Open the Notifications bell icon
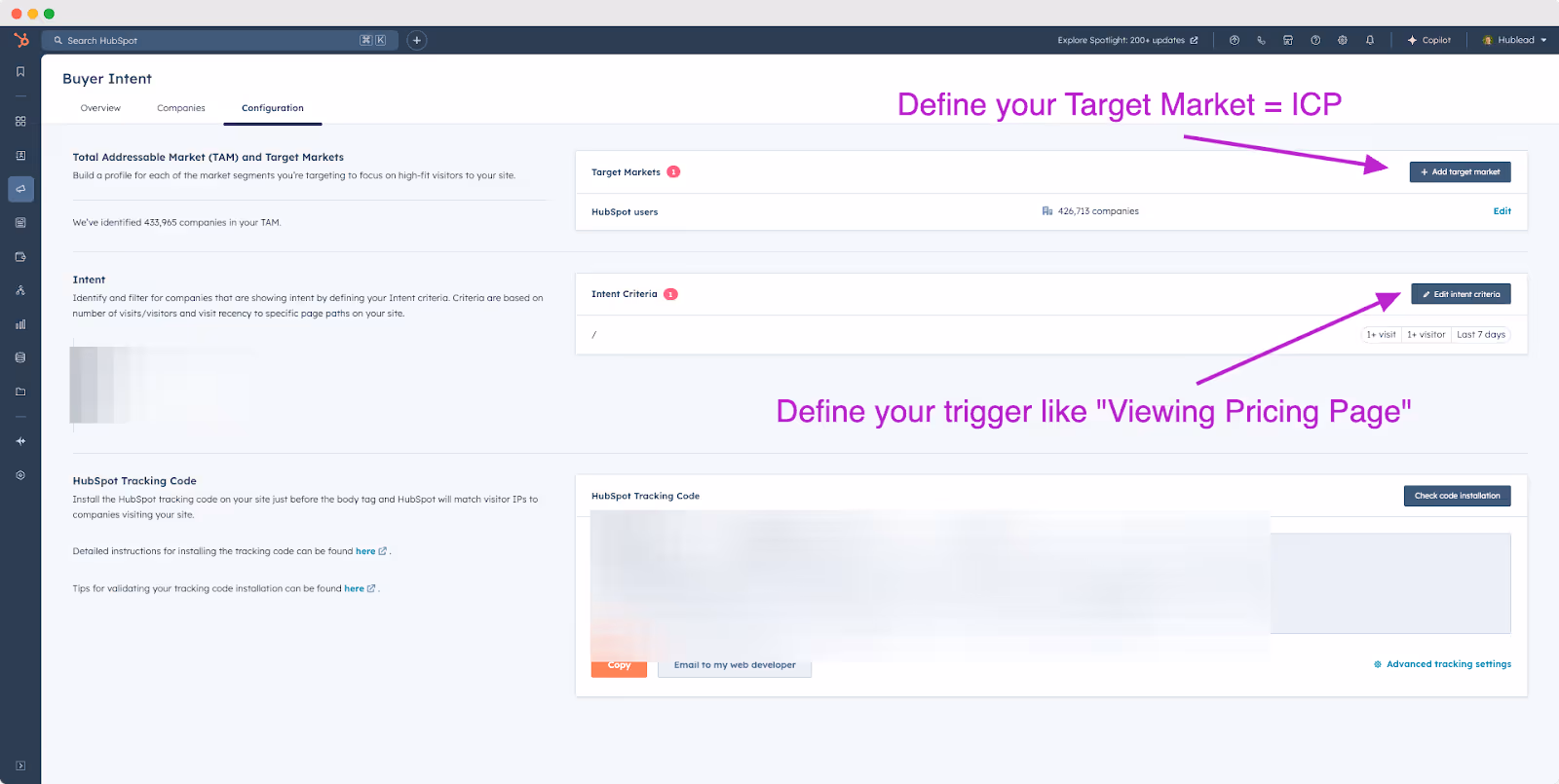The height and width of the screenshot is (784, 1559). point(1370,40)
